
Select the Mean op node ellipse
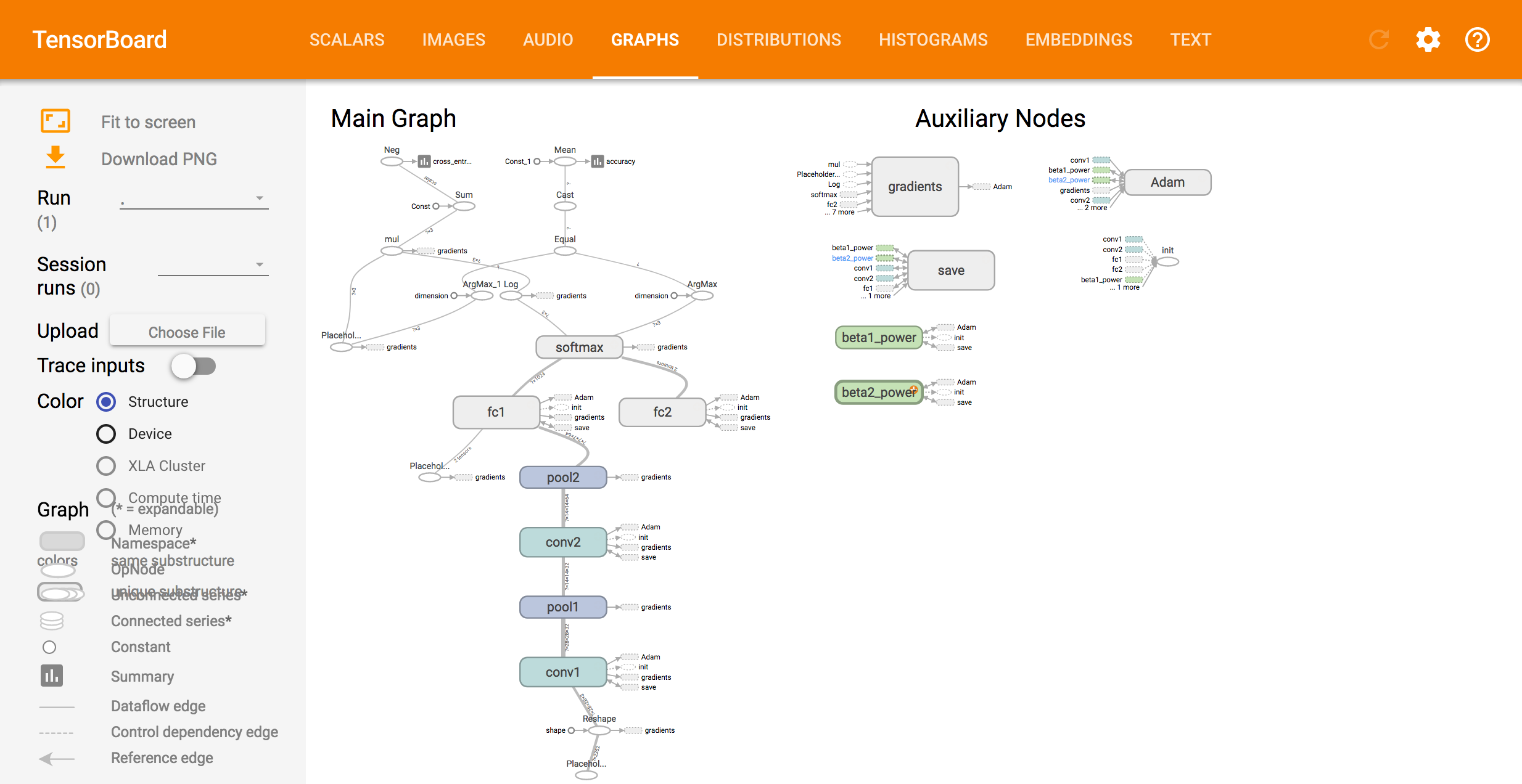coord(565,161)
